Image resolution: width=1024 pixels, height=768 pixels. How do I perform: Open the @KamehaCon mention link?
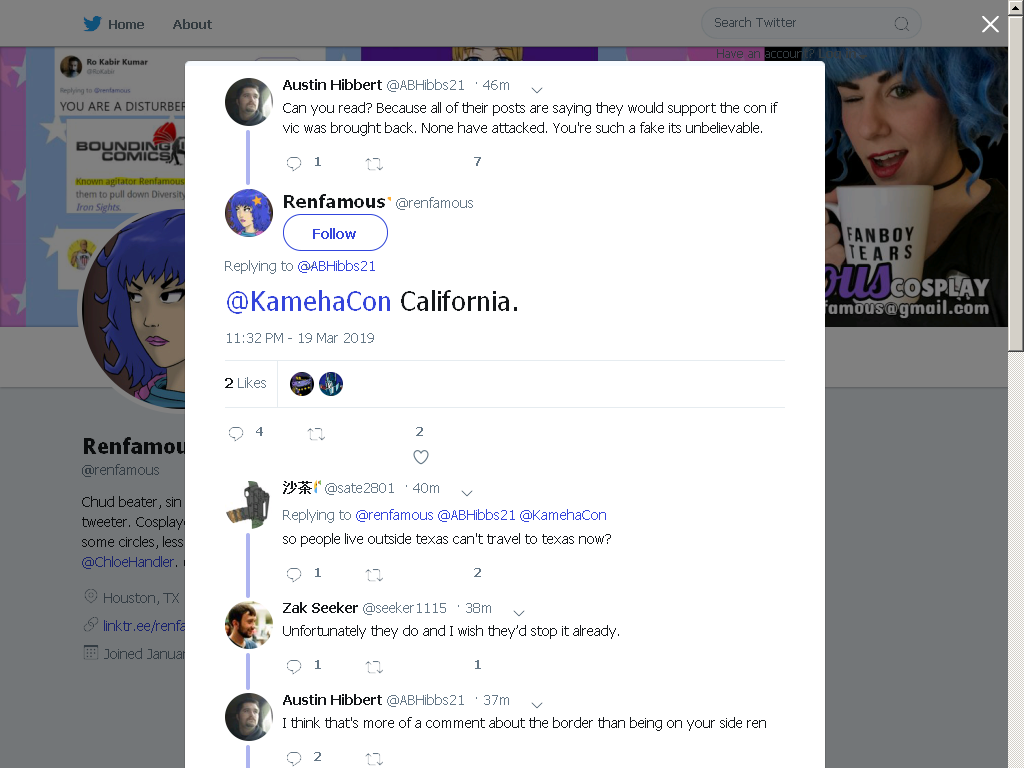pos(308,302)
